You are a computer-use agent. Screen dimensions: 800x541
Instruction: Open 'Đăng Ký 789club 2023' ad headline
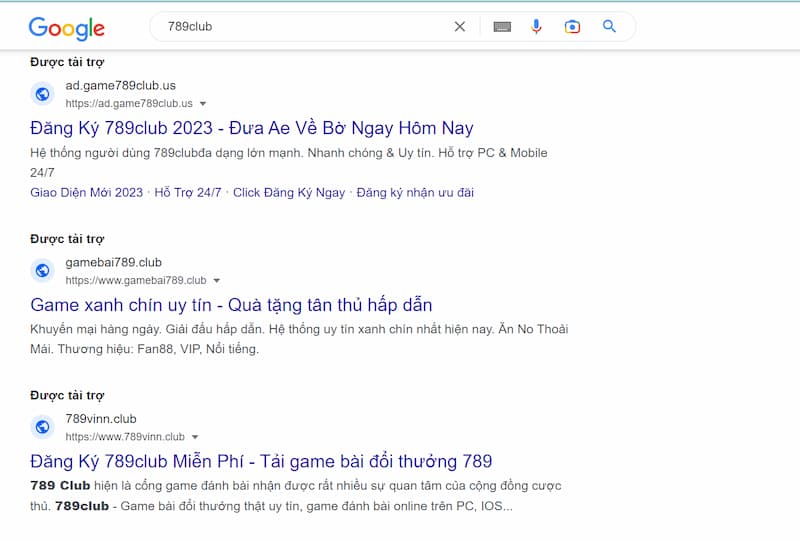pyautogui.click(x=252, y=128)
